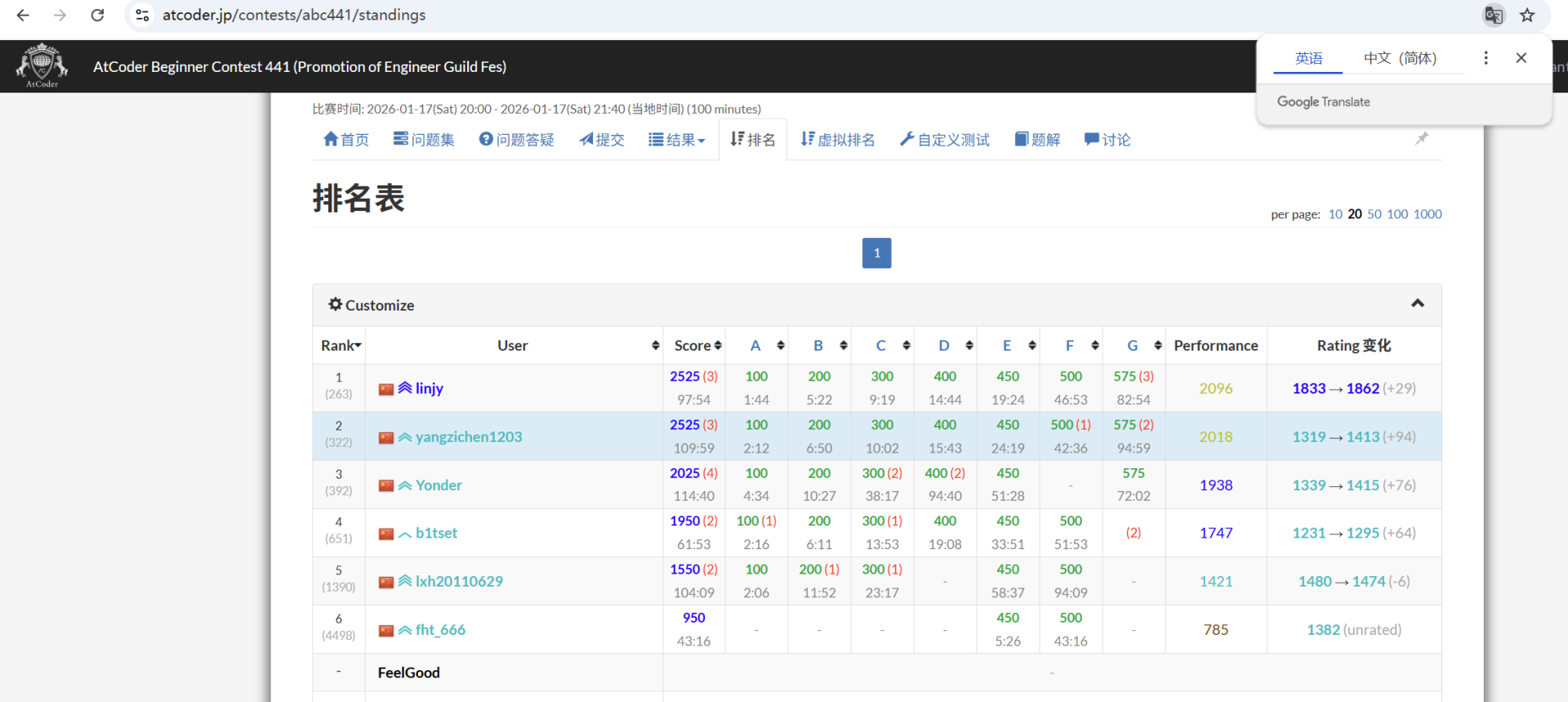Viewport: 1568px width, 702px height.
Task: Bookmark this page with the star icon
Action: [1527, 15]
